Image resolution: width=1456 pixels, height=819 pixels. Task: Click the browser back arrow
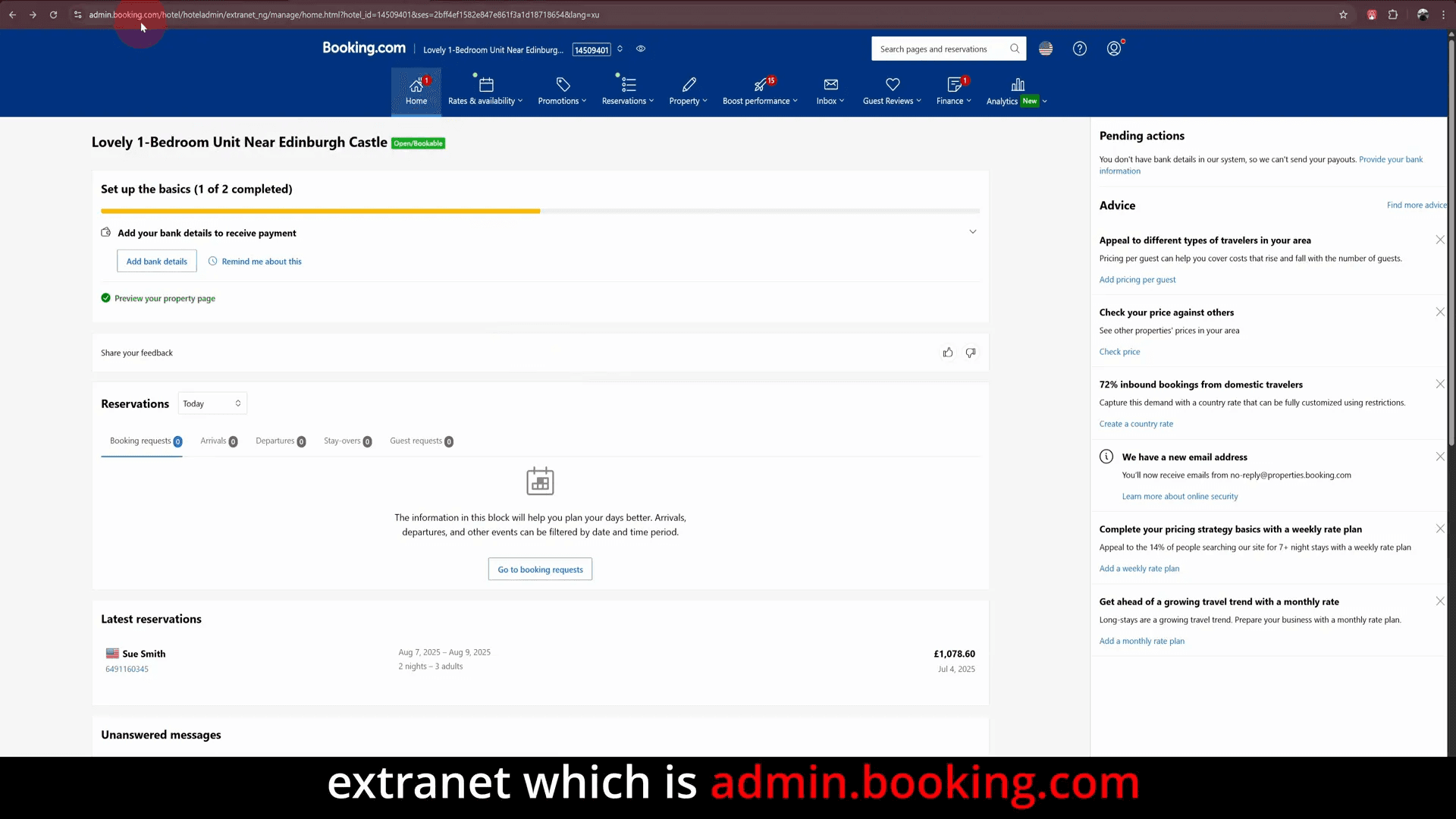coord(13,14)
